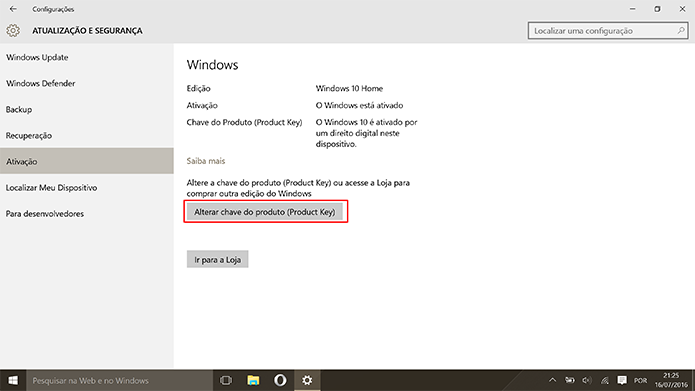
Task: Open Para desenvolvedores section
Action: pyautogui.click(x=87, y=214)
